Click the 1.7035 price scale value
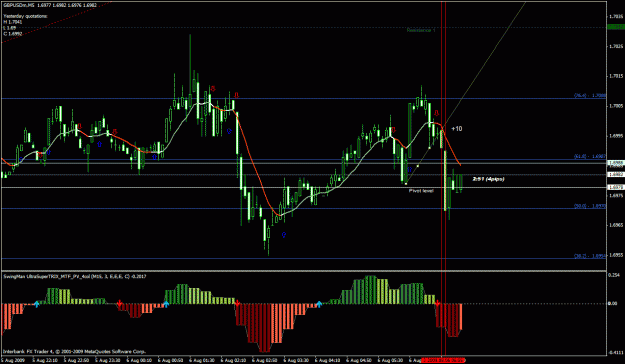 point(616,16)
